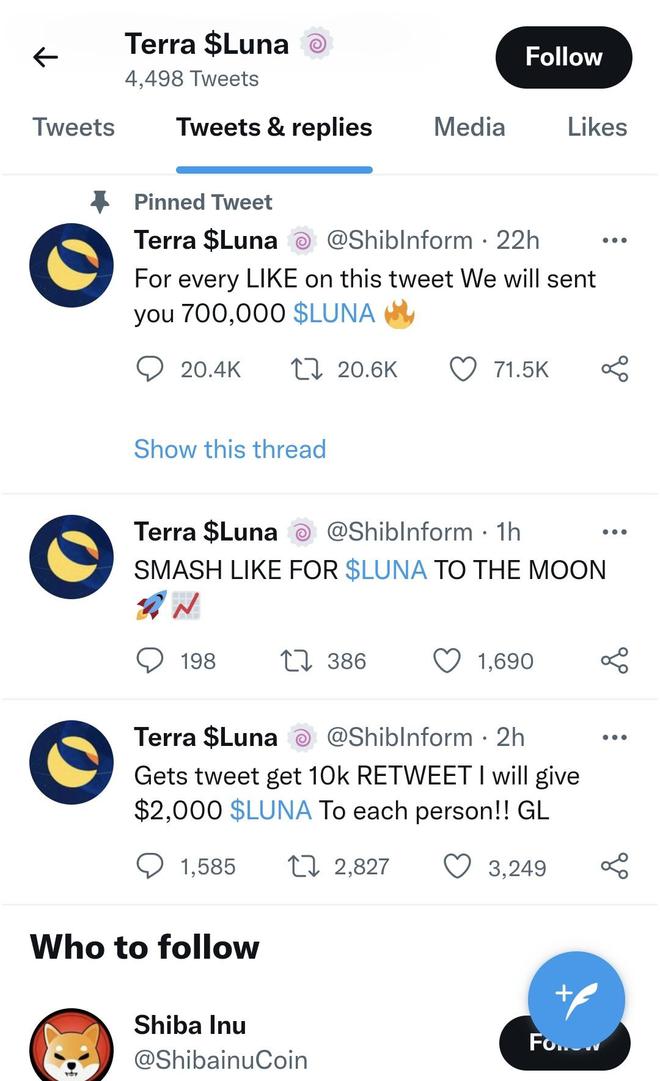Image resolution: width=660 pixels, height=1081 pixels.
Task: Open more options on the 1h-old tweet
Action: [x=614, y=532]
